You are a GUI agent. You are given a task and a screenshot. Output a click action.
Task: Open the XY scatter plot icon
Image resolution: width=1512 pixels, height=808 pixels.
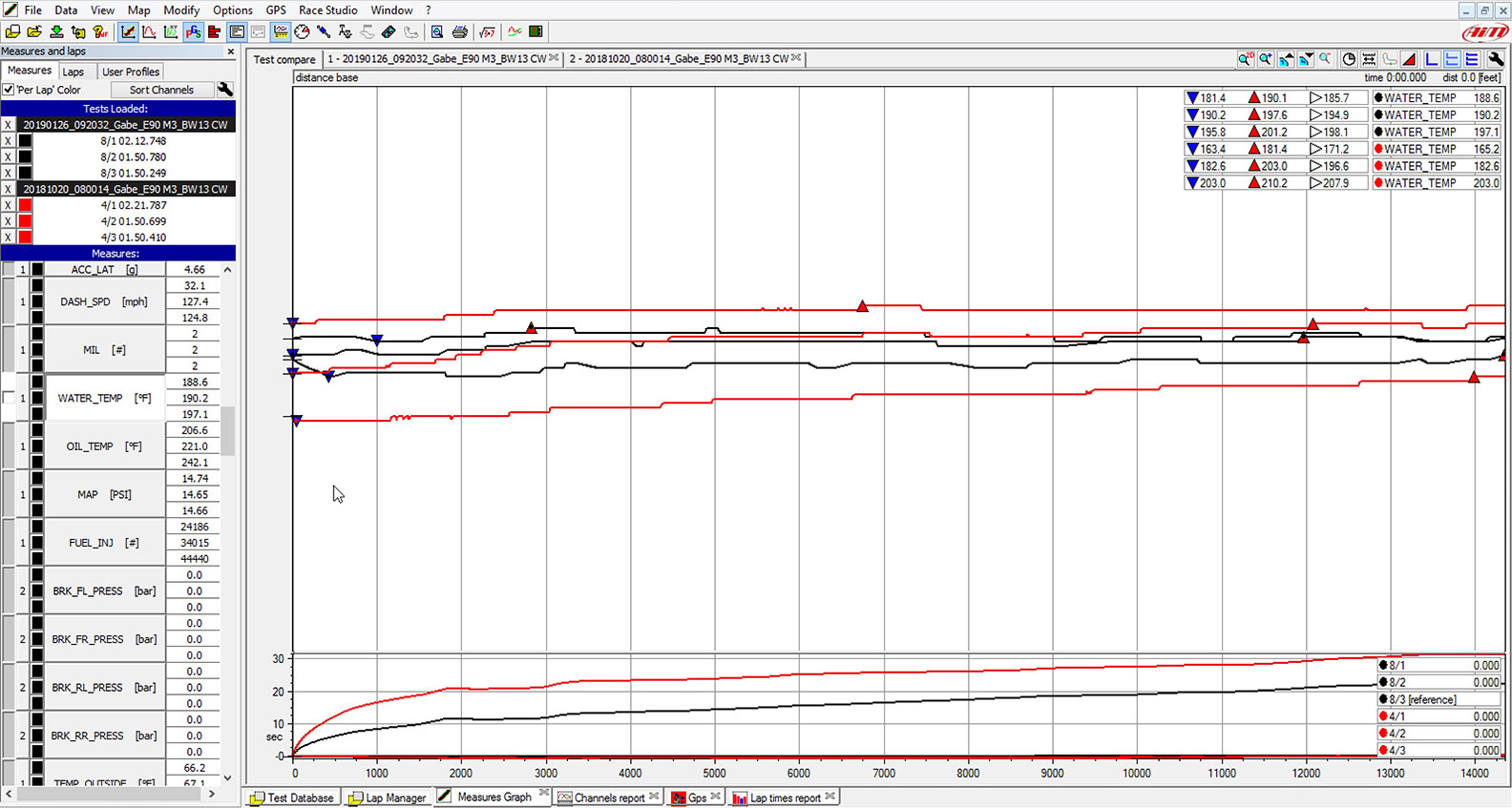pos(170,31)
